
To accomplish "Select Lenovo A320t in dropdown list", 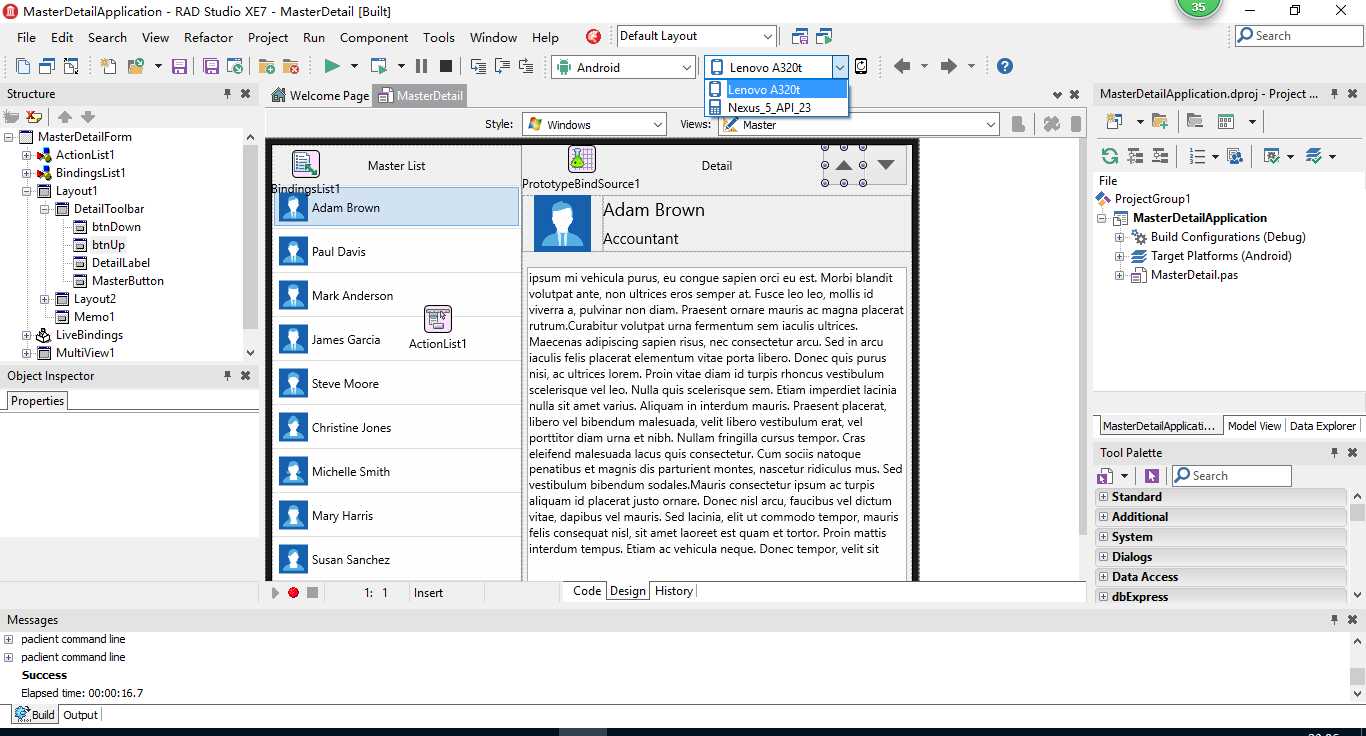I will 776,89.
